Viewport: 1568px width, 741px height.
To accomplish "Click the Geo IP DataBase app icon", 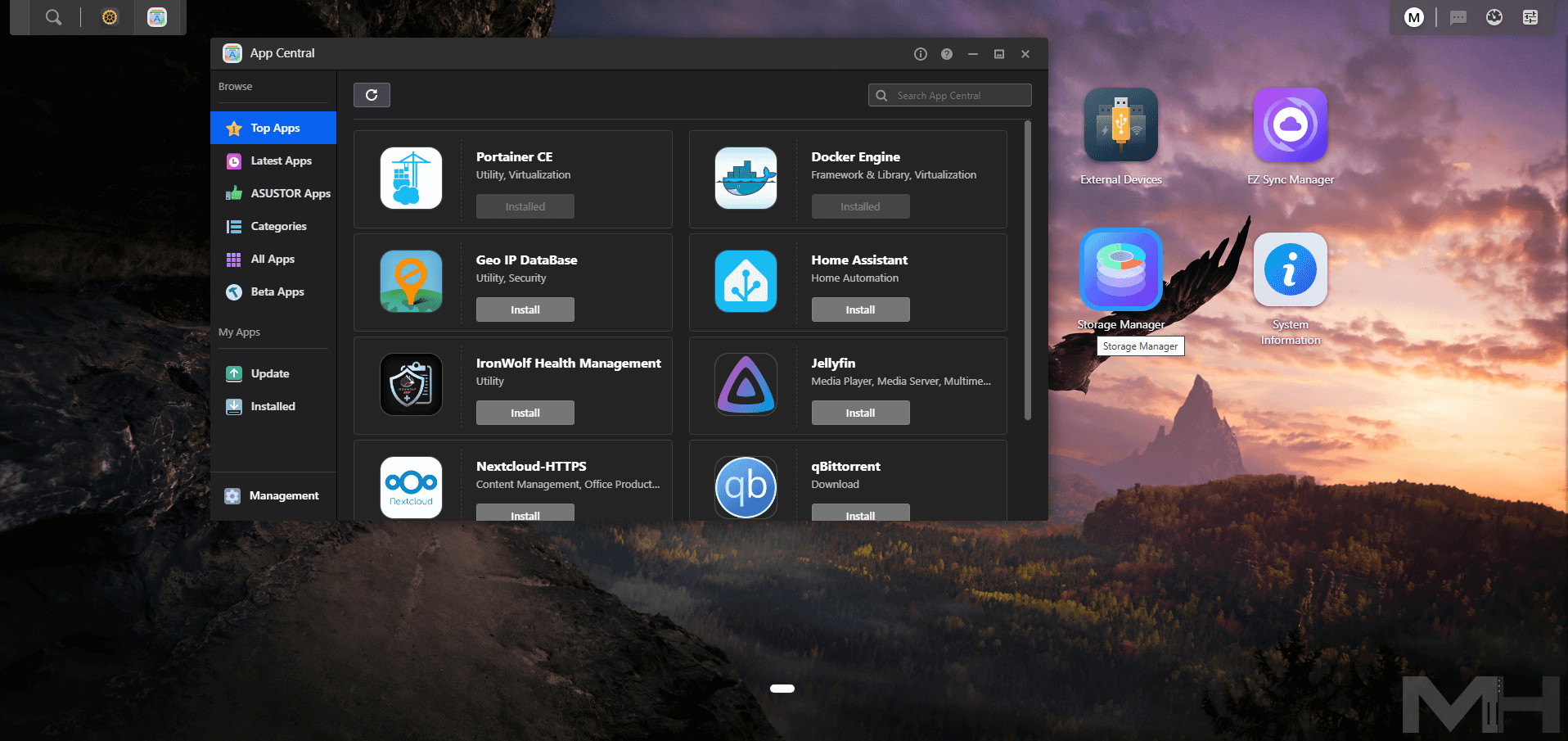I will pos(412,282).
